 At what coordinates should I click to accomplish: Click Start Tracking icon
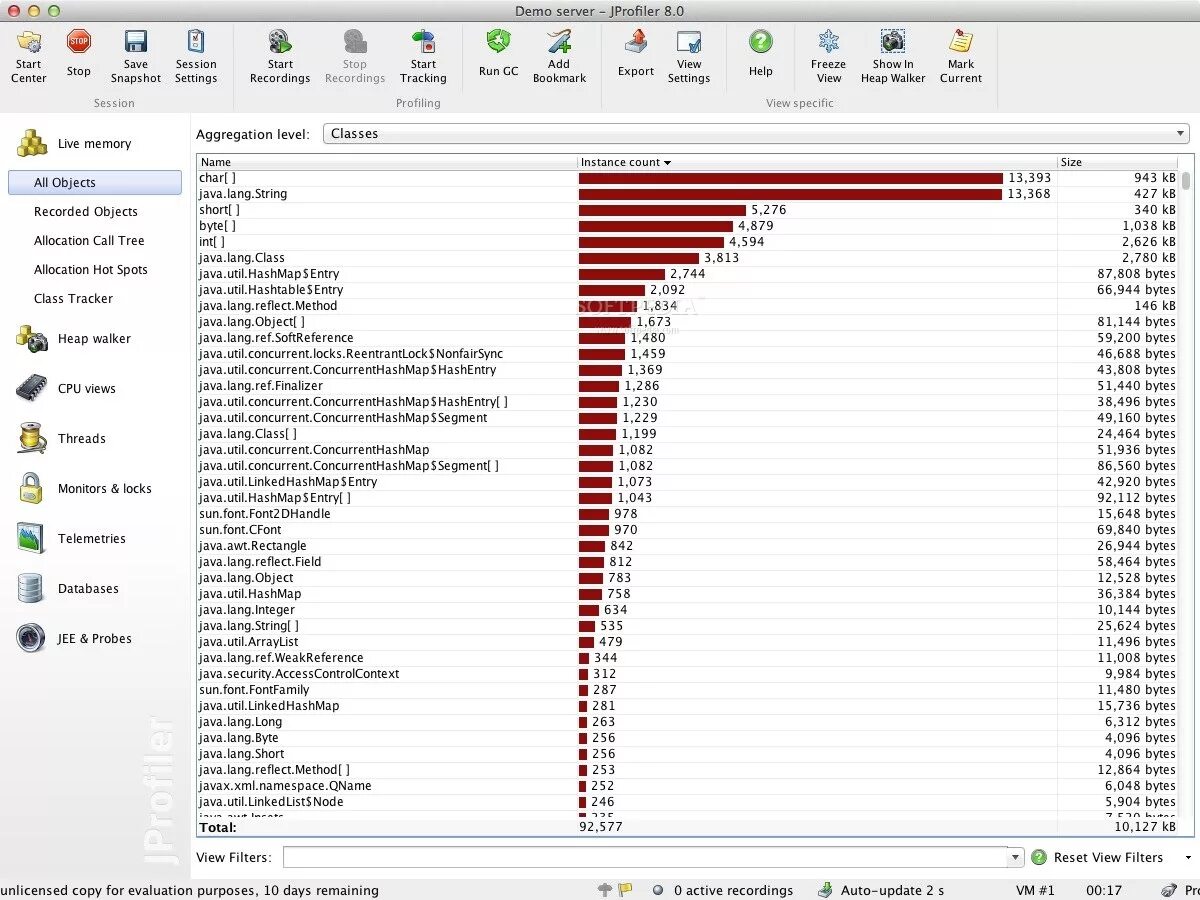pyautogui.click(x=423, y=42)
